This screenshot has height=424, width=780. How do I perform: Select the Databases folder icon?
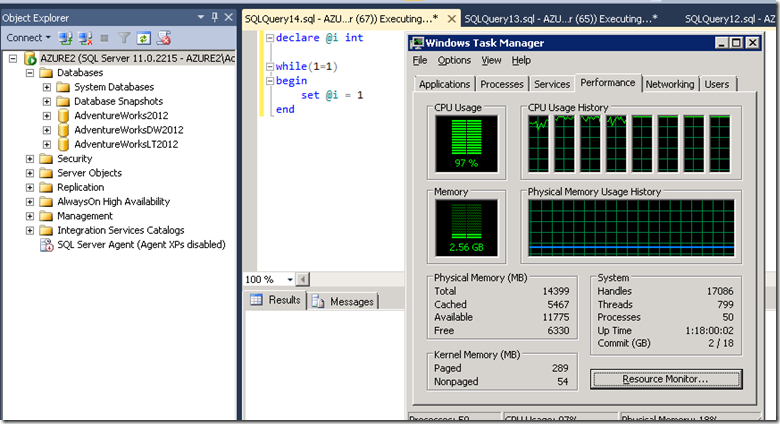click(x=46, y=73)
